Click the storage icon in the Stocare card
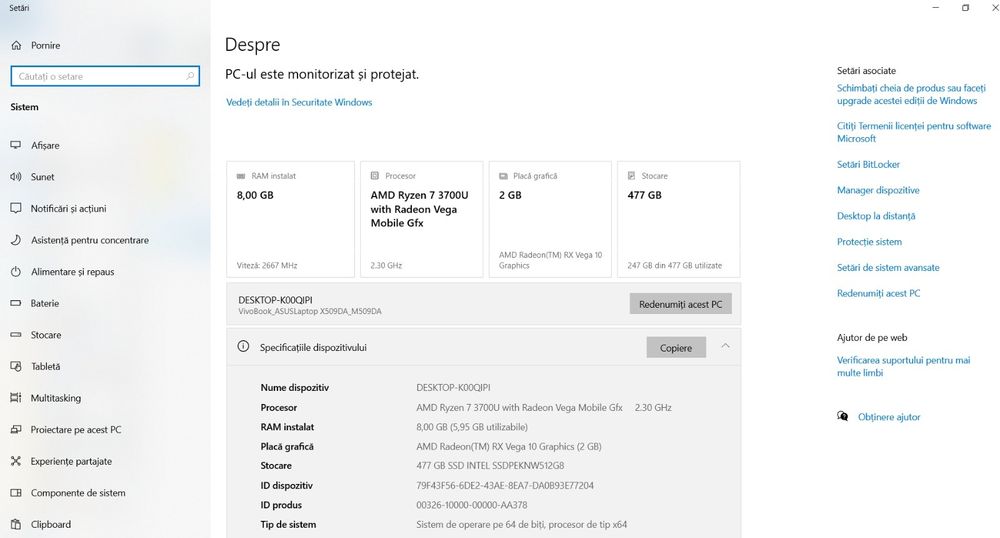 (x=631, y=175)
